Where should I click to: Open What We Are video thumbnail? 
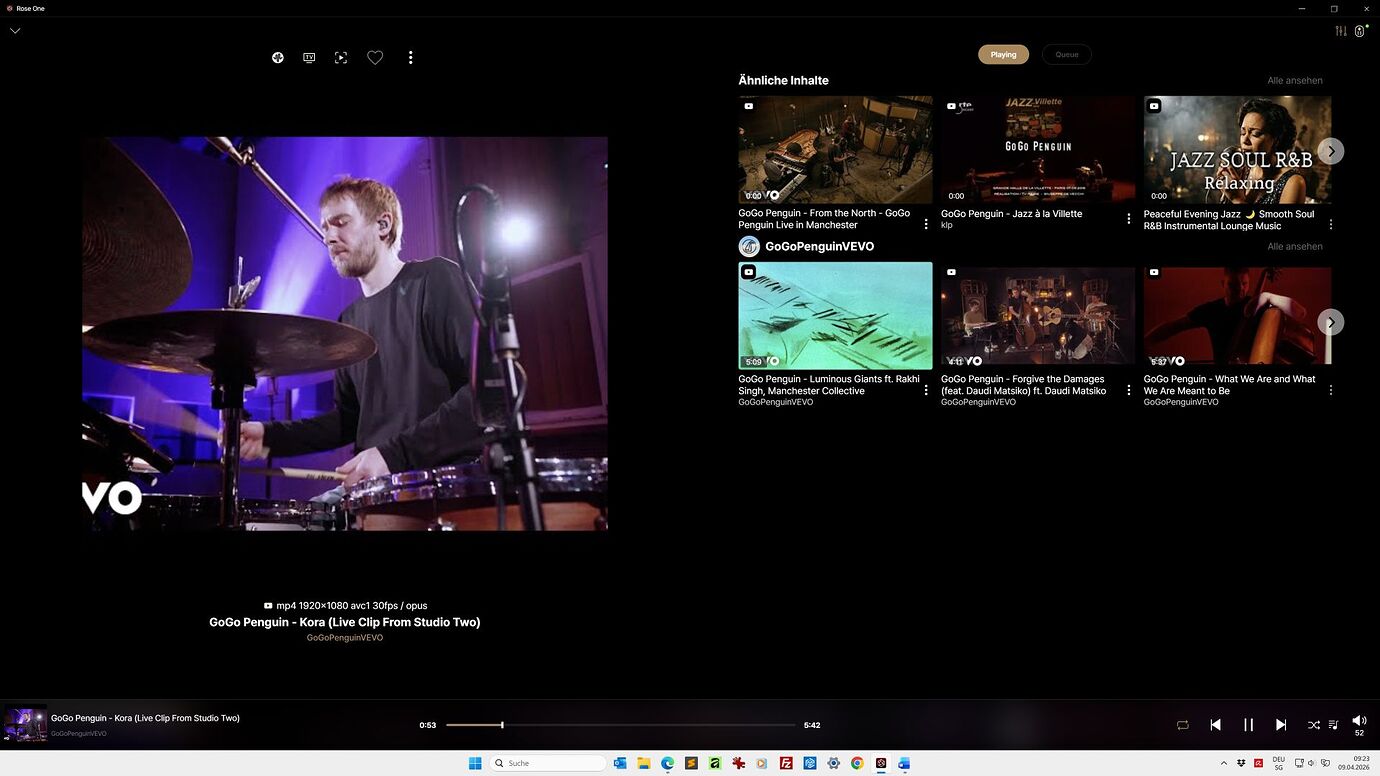(1237, 316)
